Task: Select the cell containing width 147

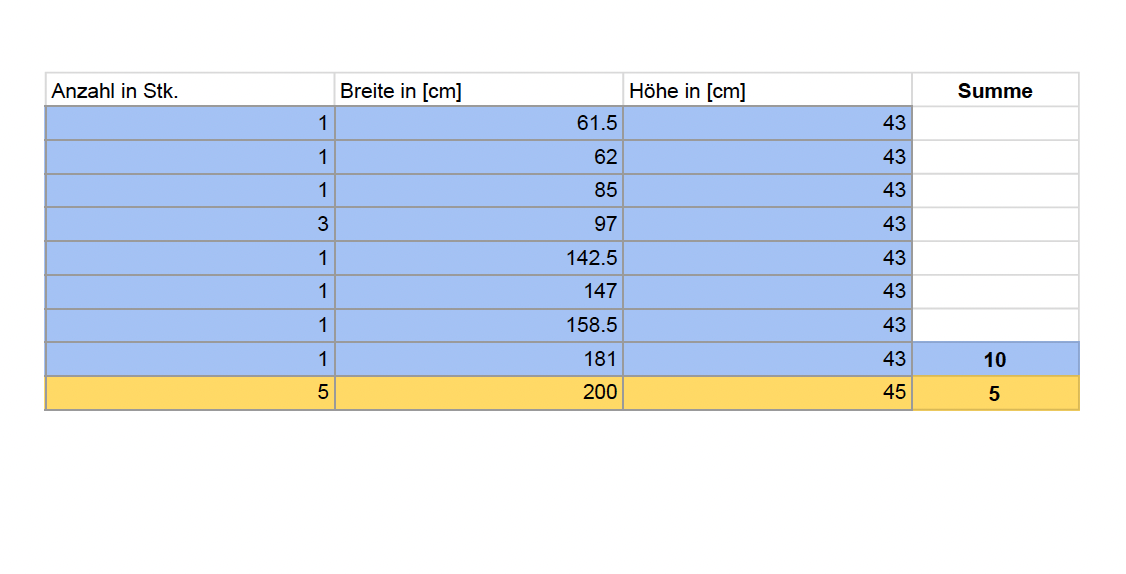Action: 478,291
